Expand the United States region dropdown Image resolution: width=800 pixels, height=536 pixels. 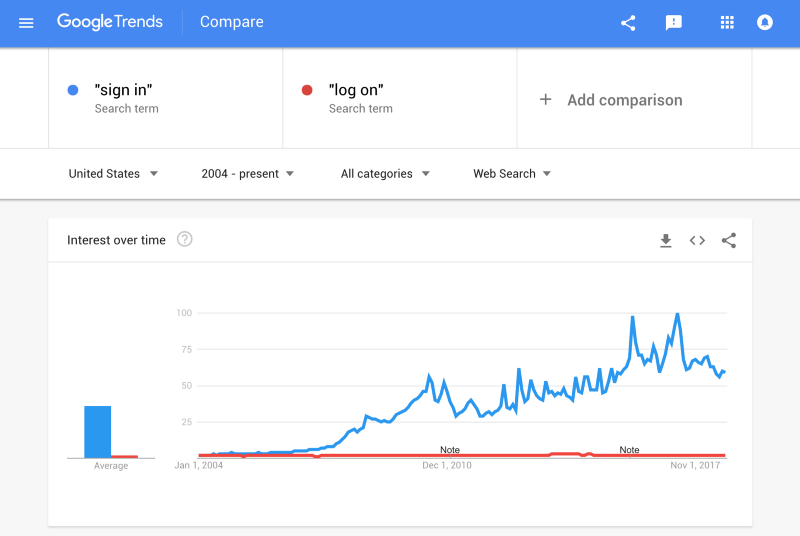click(x=113, y=174)
